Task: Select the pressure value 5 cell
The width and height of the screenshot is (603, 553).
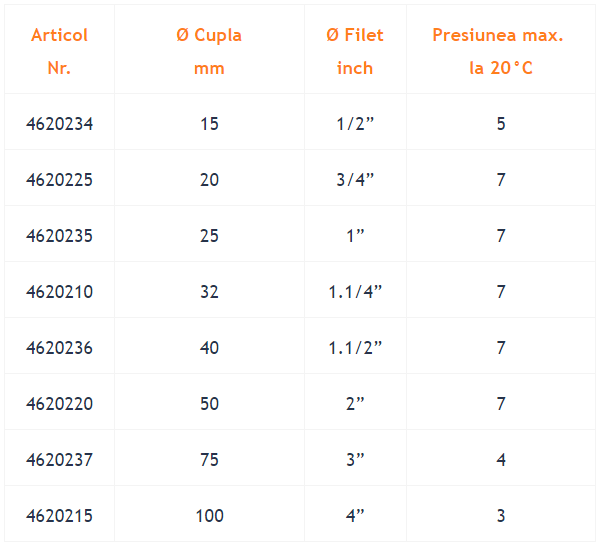Action: pyautogui.click(x=501, y=124)
